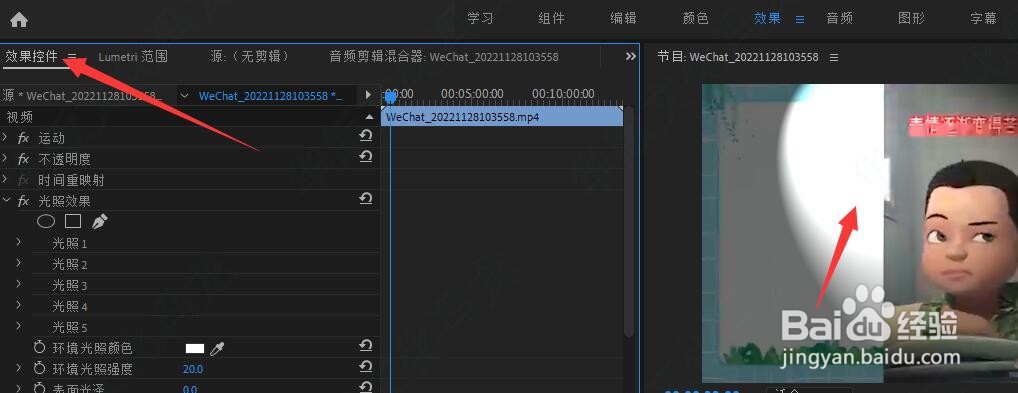
Task: Toggle animation stopwatch for 环境光照颜色
Action: (x=40, y=348)
